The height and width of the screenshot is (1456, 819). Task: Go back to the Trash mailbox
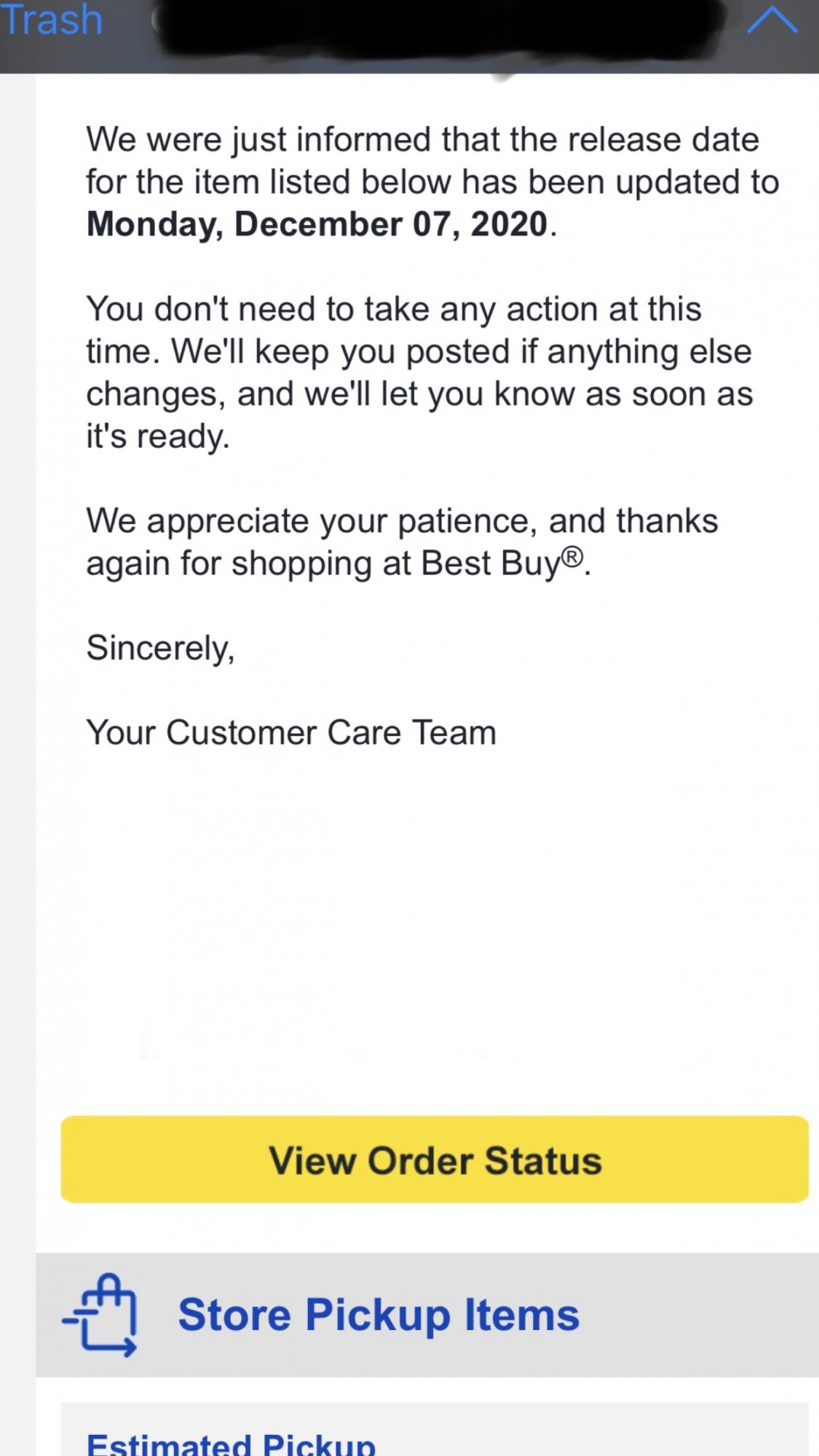click(x=51, y=19)
